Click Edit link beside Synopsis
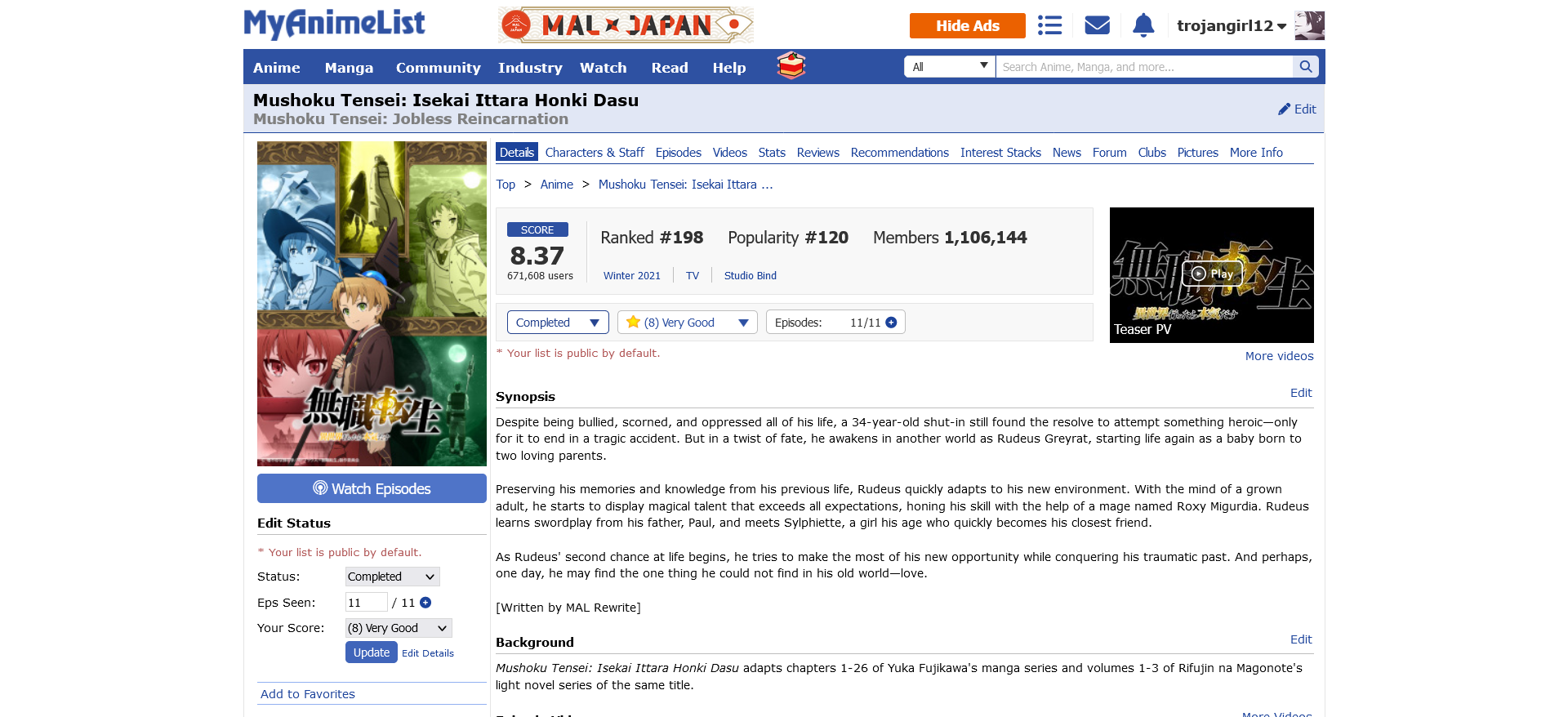1568x717 pixels. [1301, 393]
